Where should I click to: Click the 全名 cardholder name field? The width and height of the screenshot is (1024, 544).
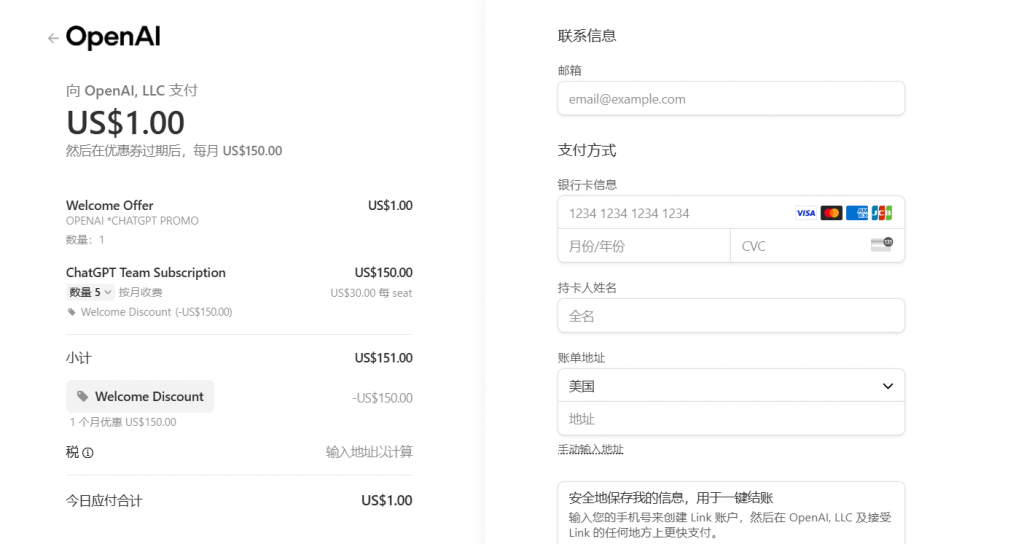click(731, 316)
